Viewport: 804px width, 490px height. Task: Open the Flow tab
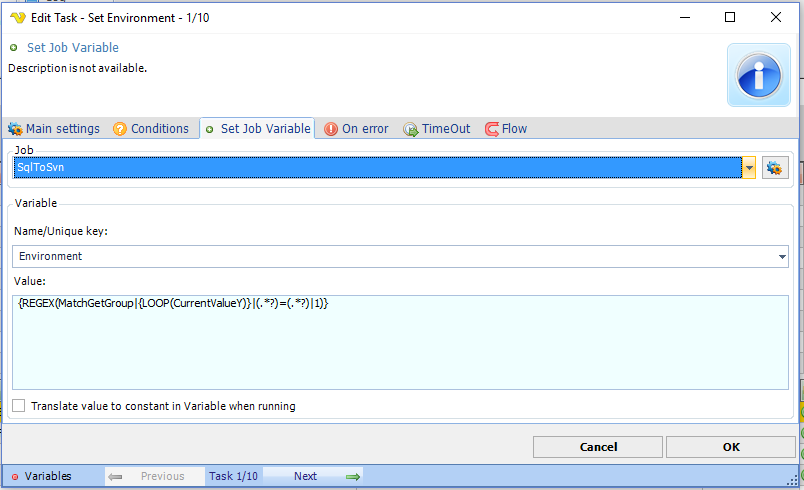tap(506, 129)
